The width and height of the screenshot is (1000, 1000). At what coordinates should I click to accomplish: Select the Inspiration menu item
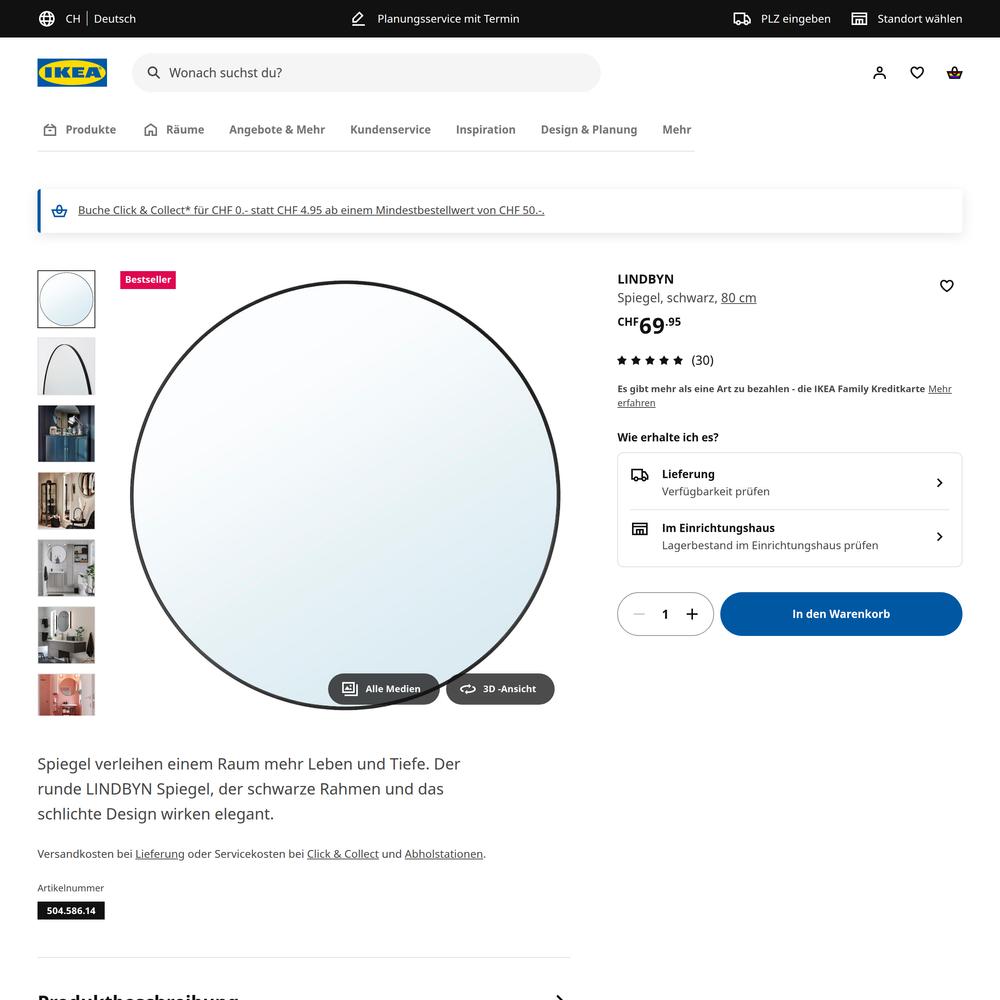click(485, 130)
